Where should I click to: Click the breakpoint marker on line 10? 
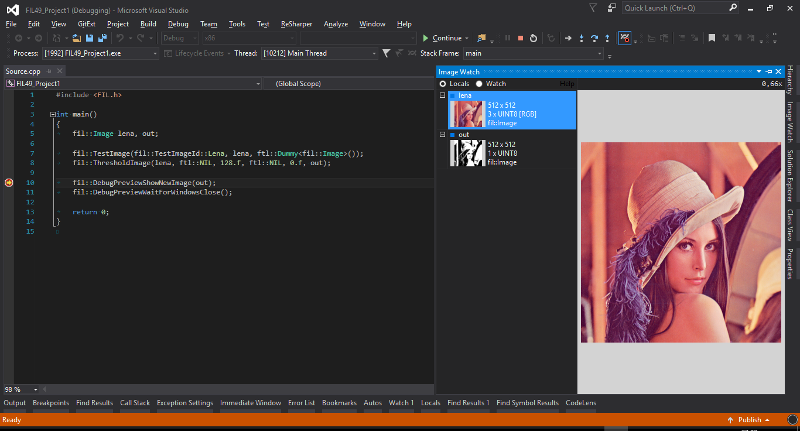[x=9, y=183]
